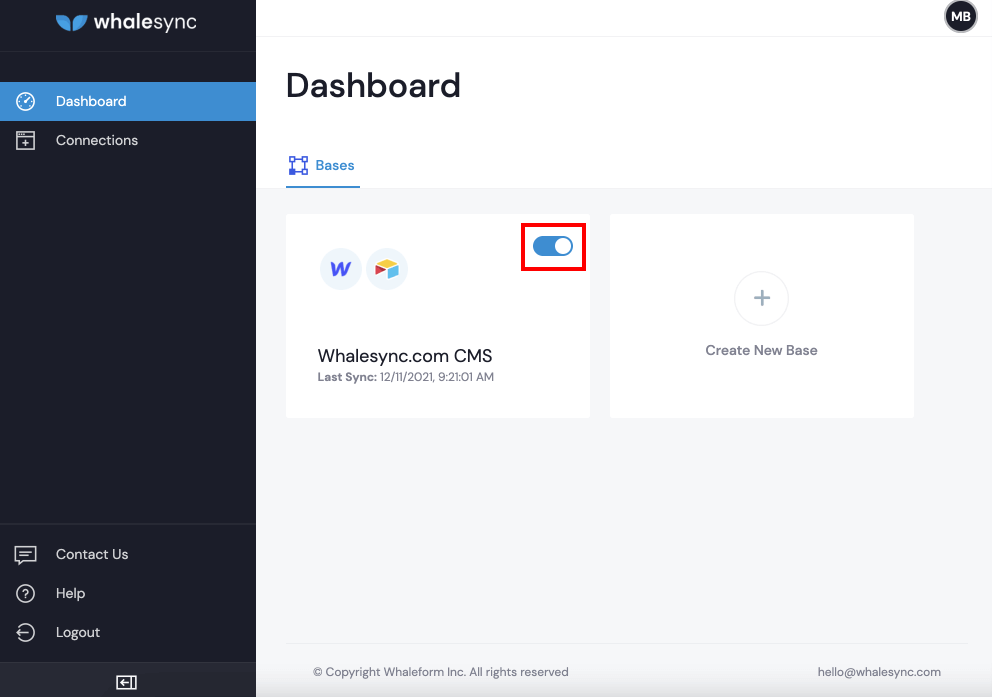The height and width of the screenshot is (697, 992).
Task: Open the MB account avatar menu
Action: [960, 17]
